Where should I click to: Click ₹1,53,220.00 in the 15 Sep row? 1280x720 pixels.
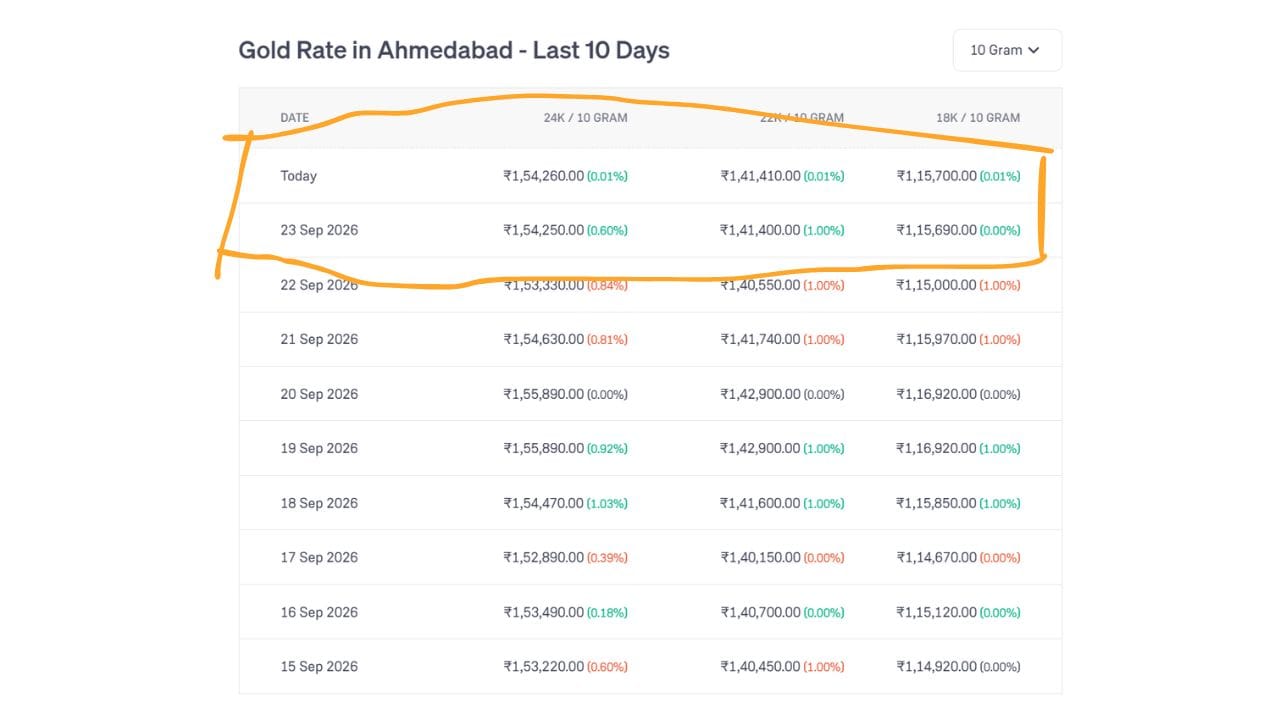(x=543, y=667)
